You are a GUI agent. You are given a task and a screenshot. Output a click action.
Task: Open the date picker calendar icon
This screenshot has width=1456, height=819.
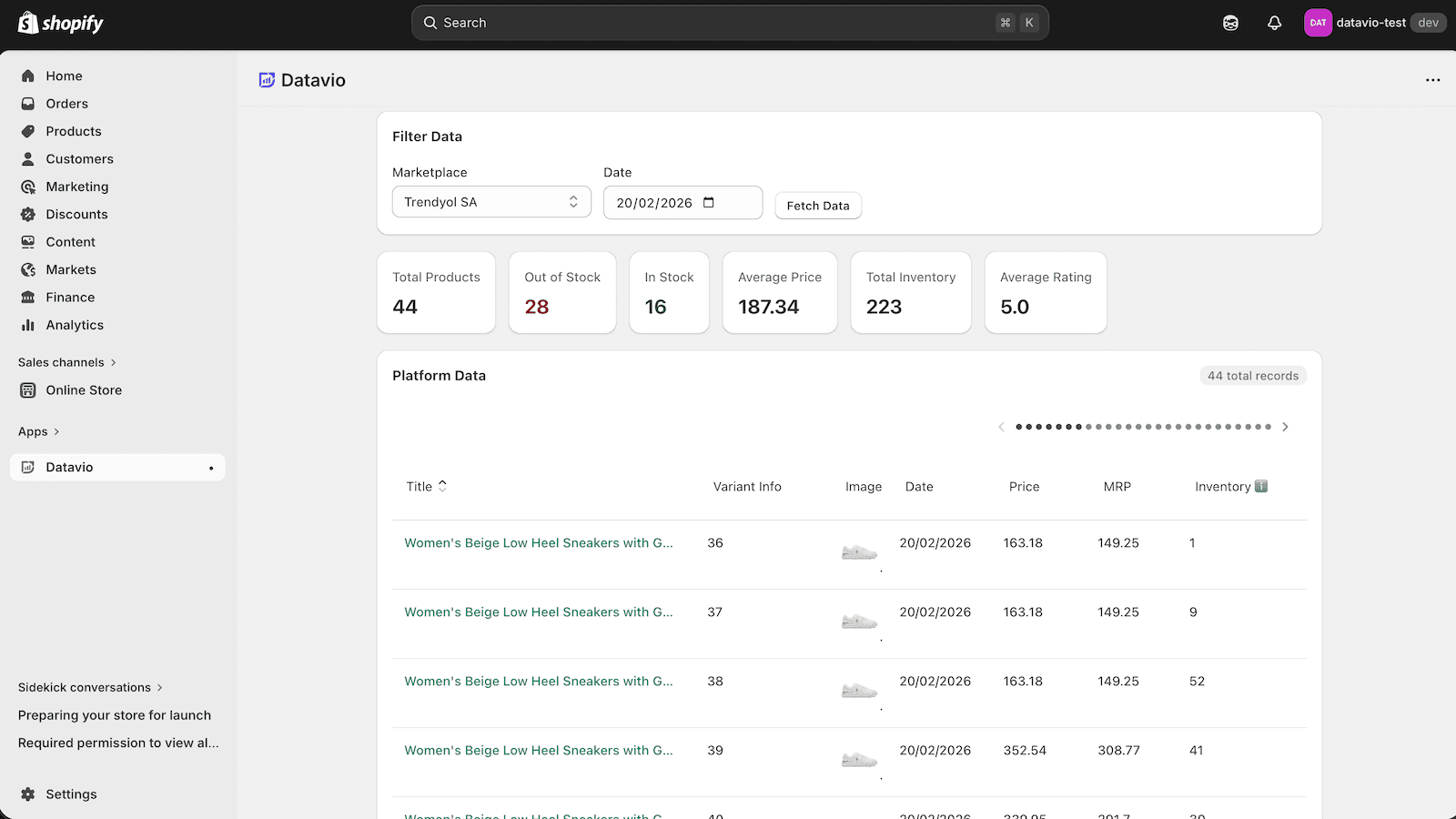point(709,202)
